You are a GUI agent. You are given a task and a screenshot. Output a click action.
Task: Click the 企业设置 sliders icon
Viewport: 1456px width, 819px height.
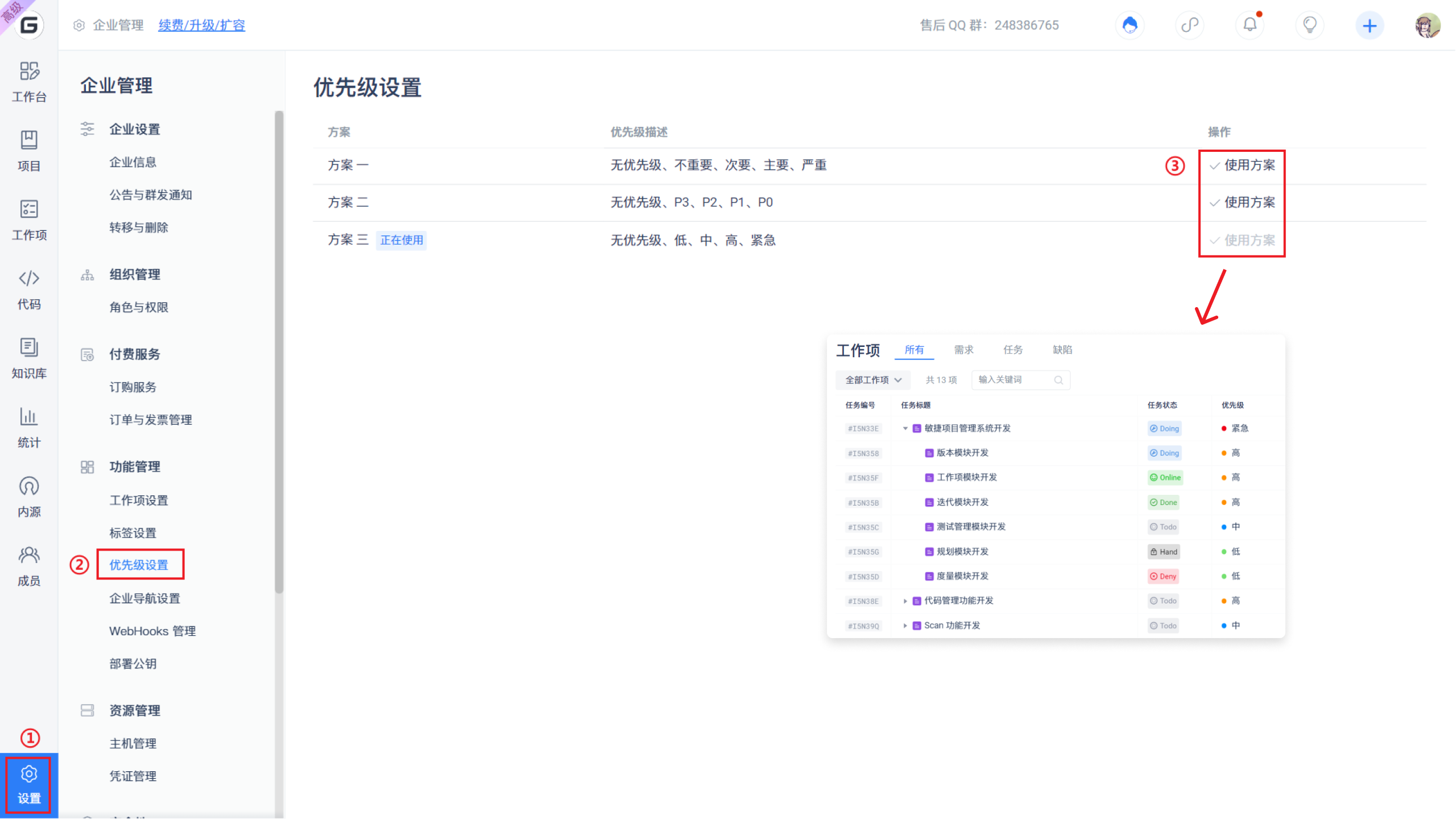[87, 129]
